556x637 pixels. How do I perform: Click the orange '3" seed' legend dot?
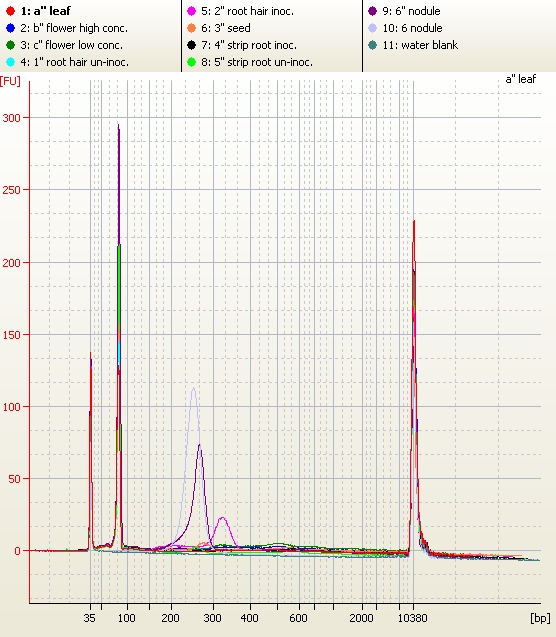tap(191, 28)
